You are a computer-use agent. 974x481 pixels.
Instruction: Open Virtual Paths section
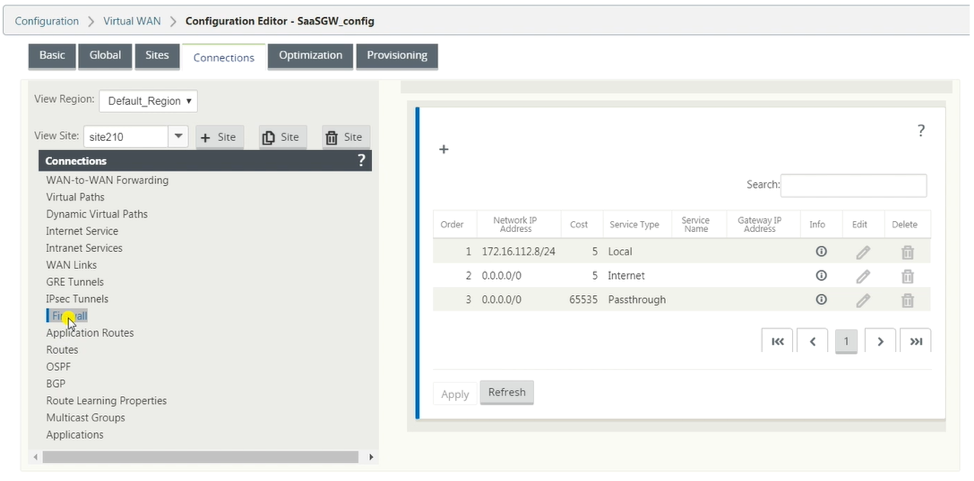(75, 197)
